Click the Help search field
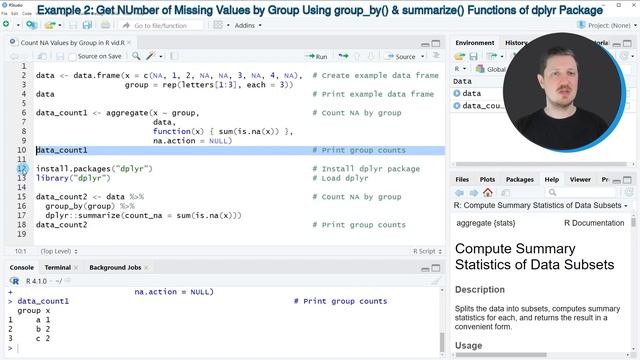640x360 pixels. [x=581, y=192]
